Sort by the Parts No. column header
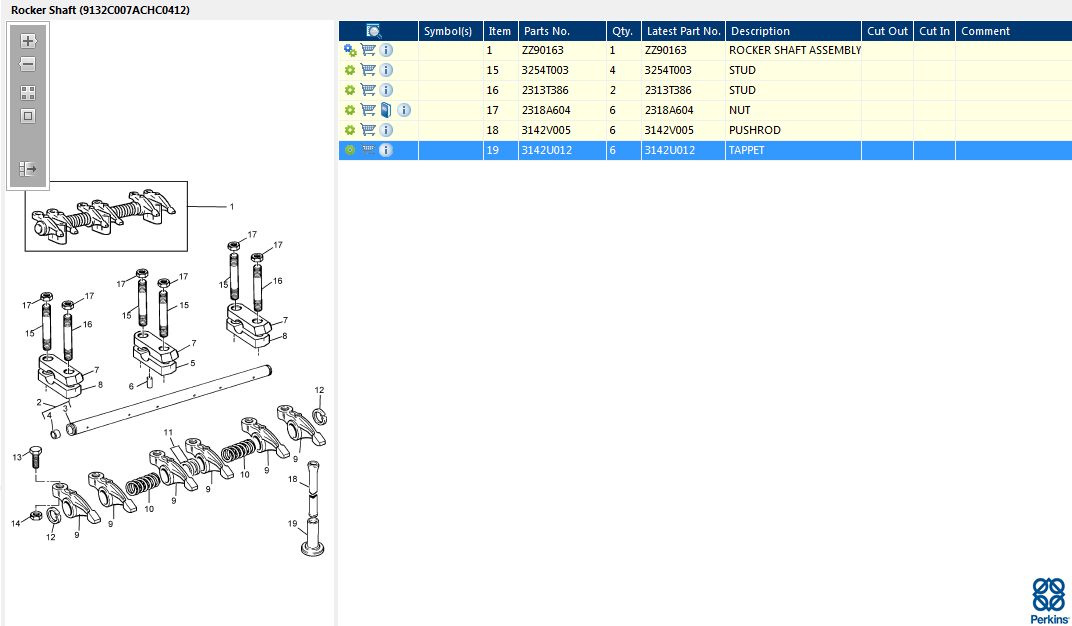Screen dimensions: 1072x626 coord(546,31)
